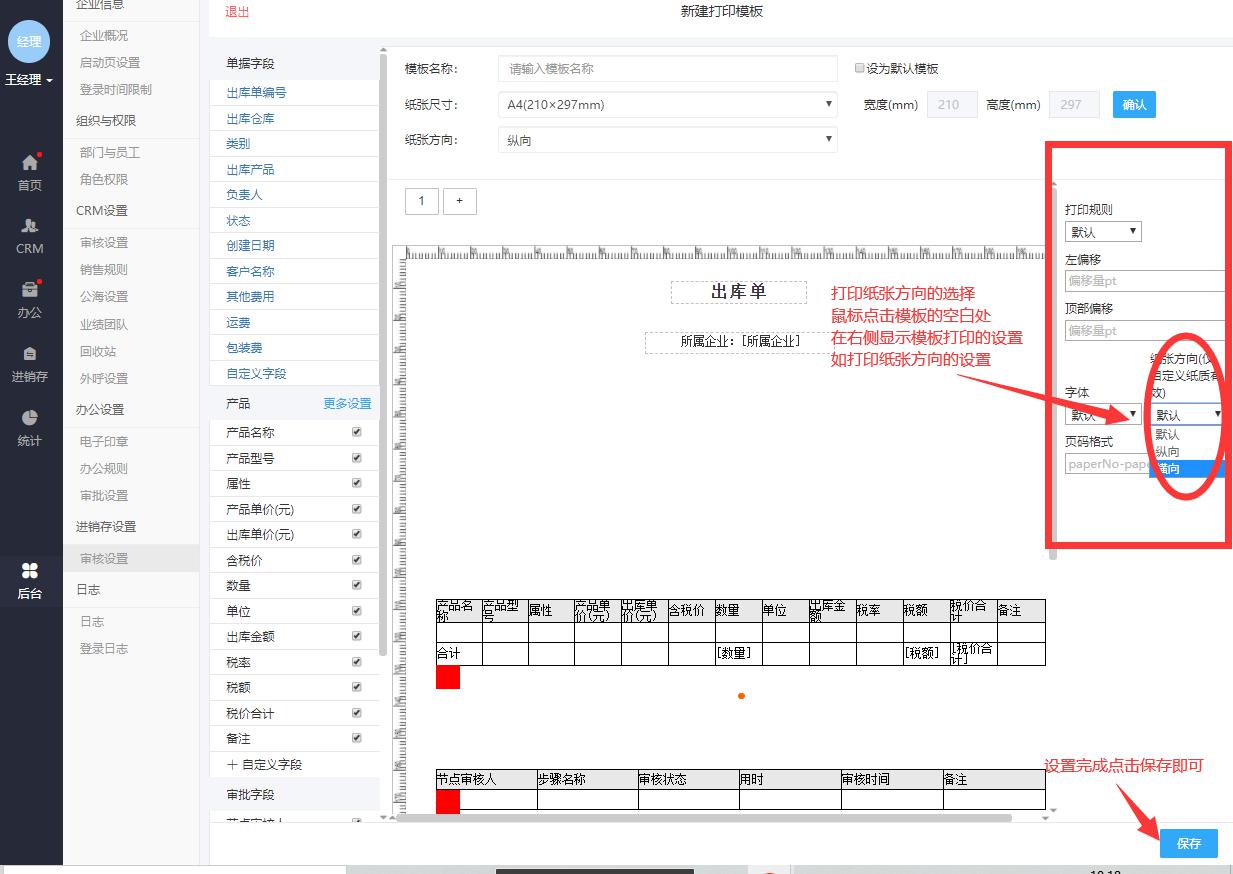Image resolution: width=1233 pixels, height=874 pixels.
Task: Choose 默认 option in the open orientation list
Action: (x=1186, y=434)
